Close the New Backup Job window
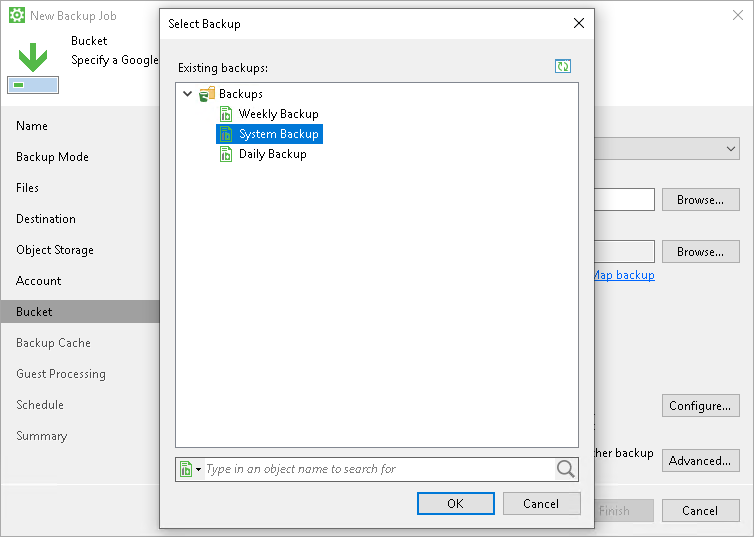The width and height of the screenshot is (754, 537). 738,15
